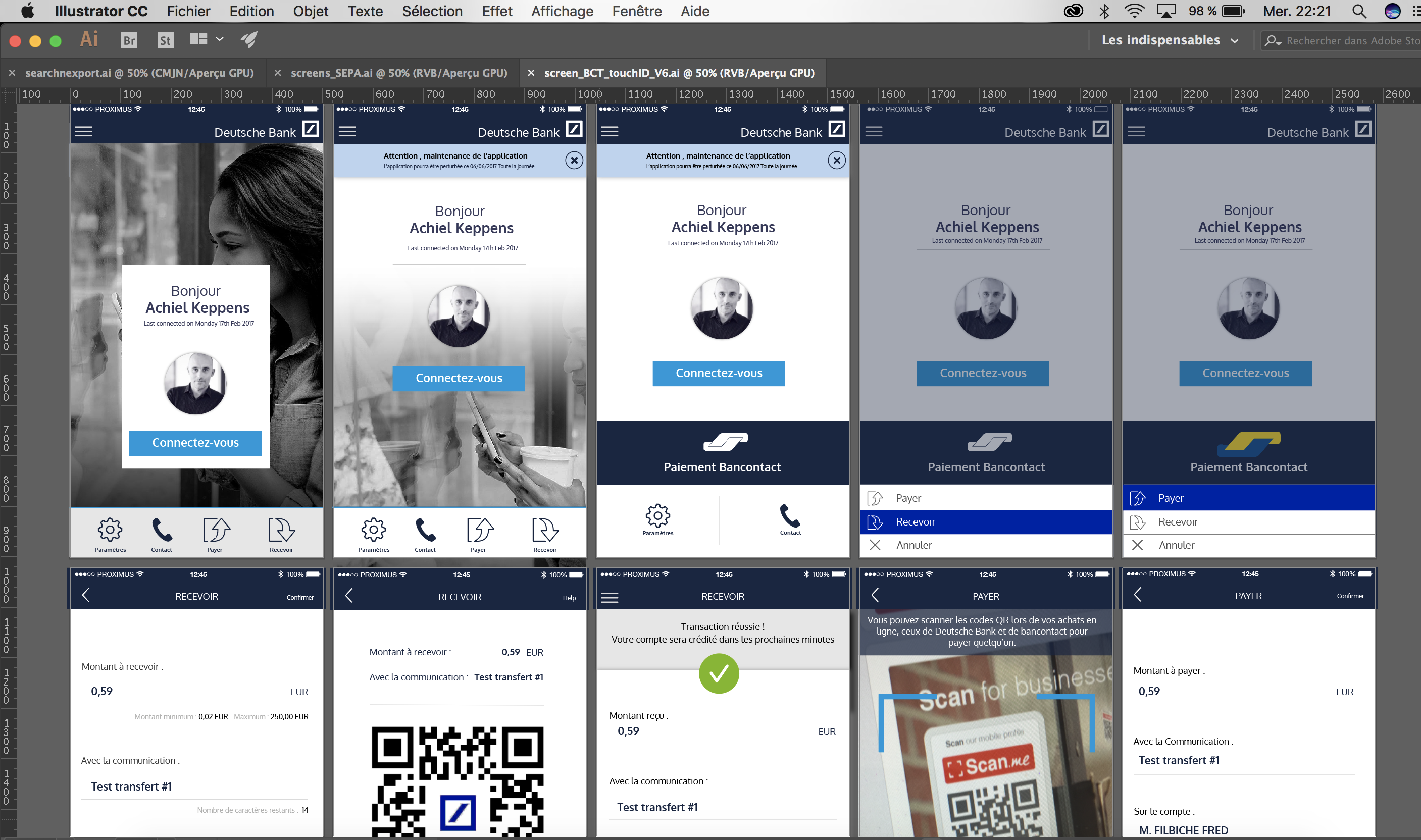Viewport: 1421px width, 840px height.
Task: Click Recevoir icon on first artboard
Action: [281, 530]
